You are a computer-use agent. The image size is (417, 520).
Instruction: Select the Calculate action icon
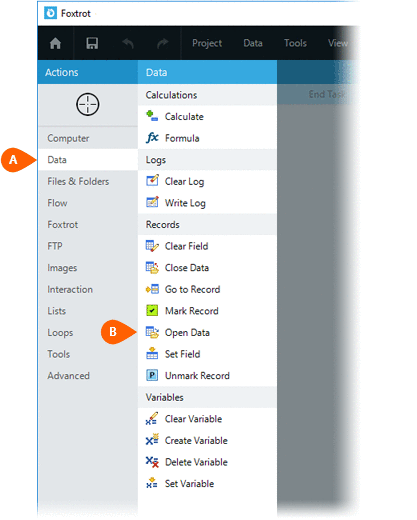pos(152,116)
